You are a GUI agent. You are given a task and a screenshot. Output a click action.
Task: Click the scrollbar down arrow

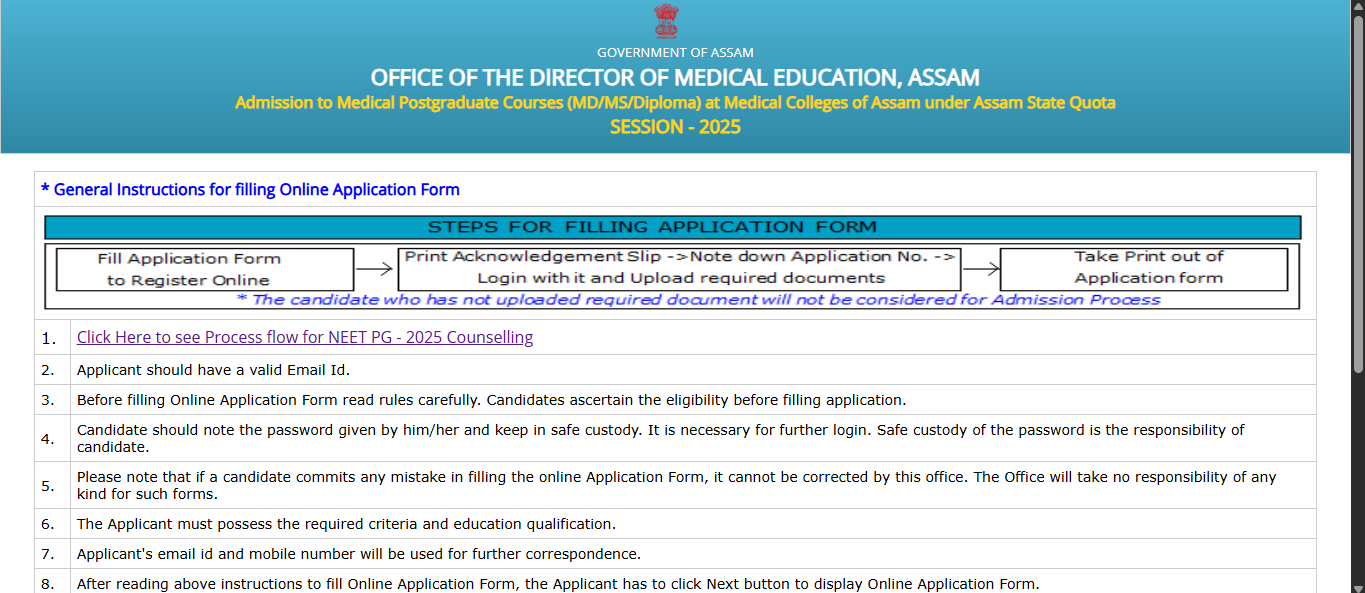point(1358,586)
